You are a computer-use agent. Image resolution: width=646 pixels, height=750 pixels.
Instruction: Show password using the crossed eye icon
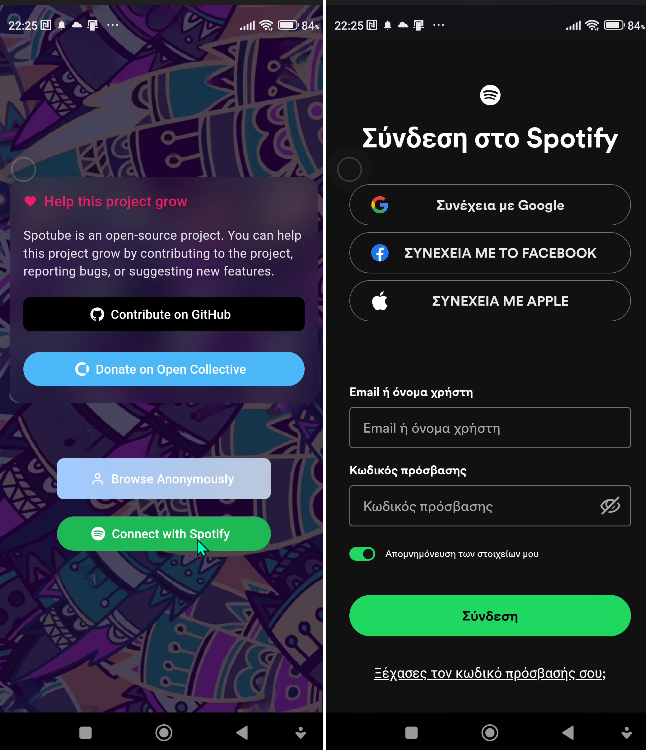pyautogui.click(x=610, y=506)
